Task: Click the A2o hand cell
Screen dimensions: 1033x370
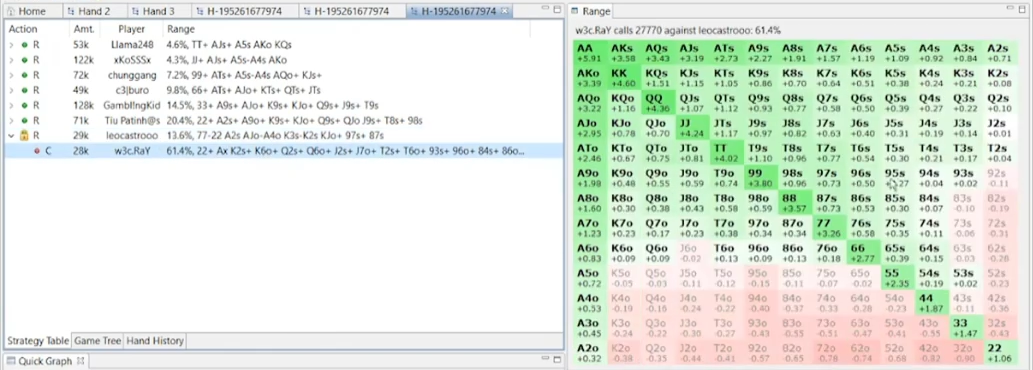Action: coord(590,352)
